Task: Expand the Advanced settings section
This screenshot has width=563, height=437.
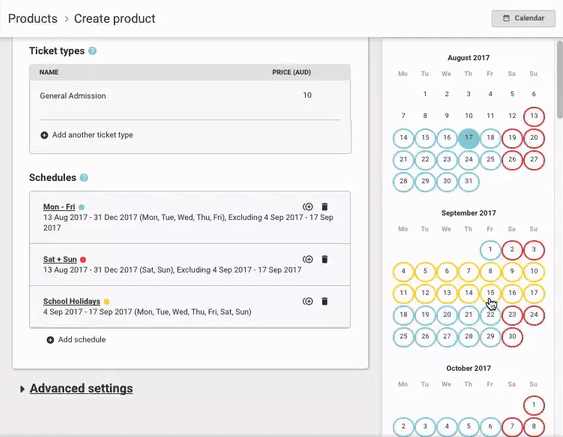Action: (x=81, y=389)
